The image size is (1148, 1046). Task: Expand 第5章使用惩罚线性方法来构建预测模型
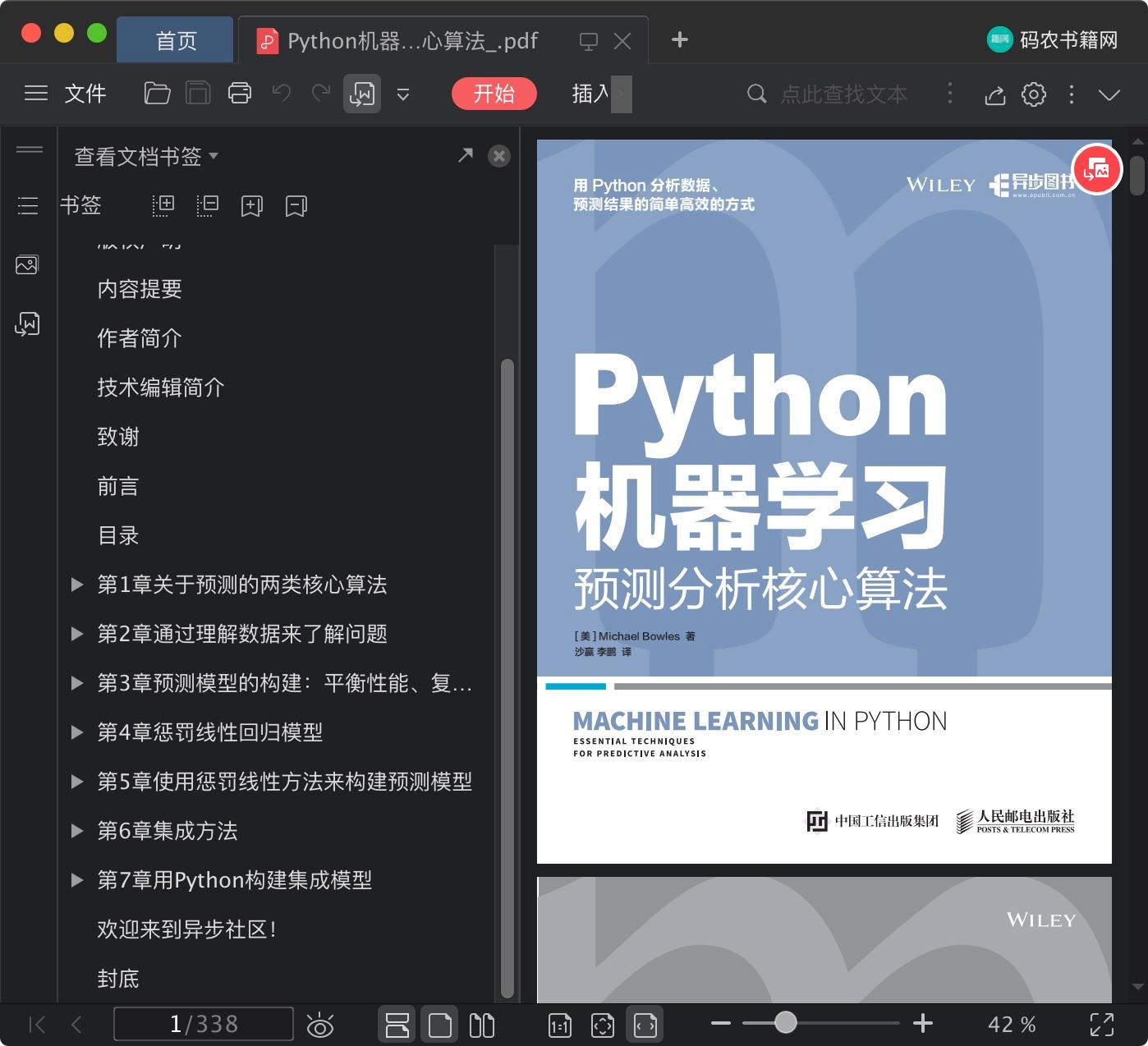[x=77, y=782]
